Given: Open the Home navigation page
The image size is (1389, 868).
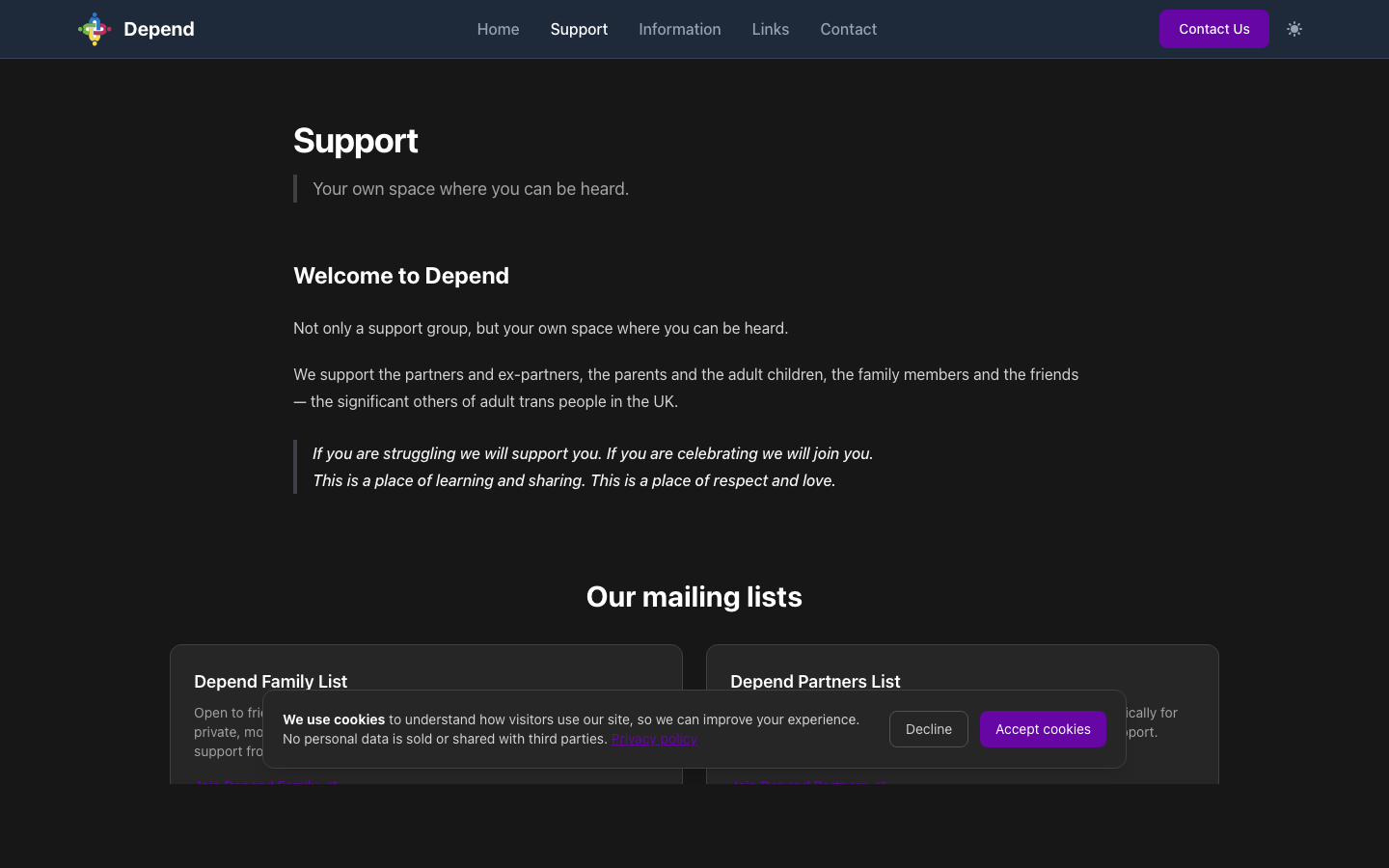Looking at the screenshot, I should 498,29.
